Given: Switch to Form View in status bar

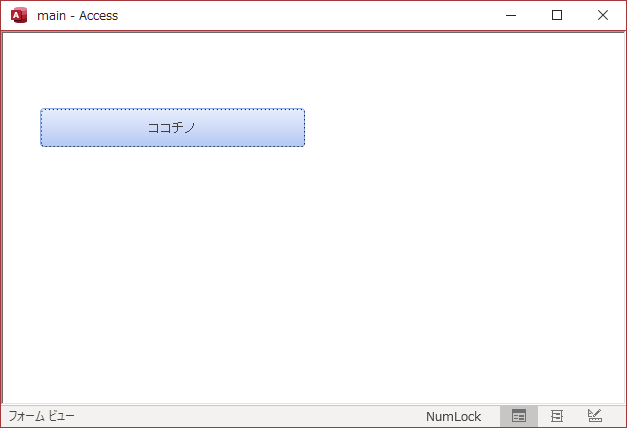Looking at the screenshot, I should [x=519, y=416].
